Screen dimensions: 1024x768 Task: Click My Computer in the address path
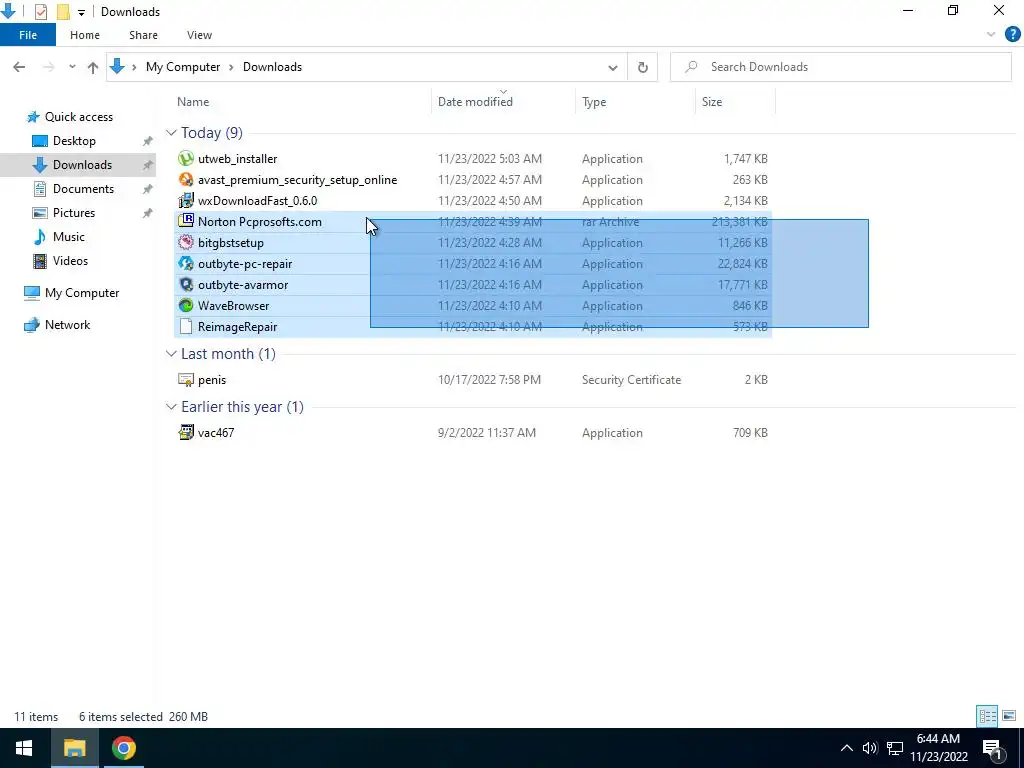(x=183, y=67)
